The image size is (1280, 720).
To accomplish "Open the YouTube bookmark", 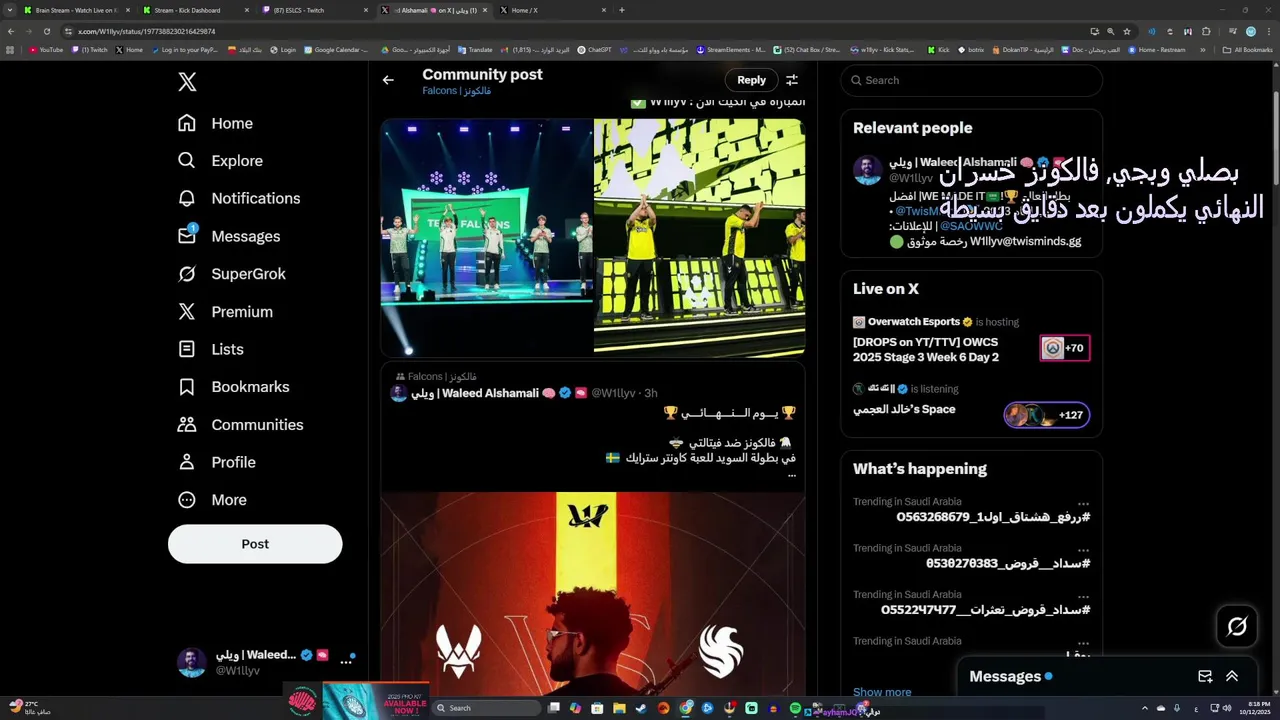I will pos(46,49).
